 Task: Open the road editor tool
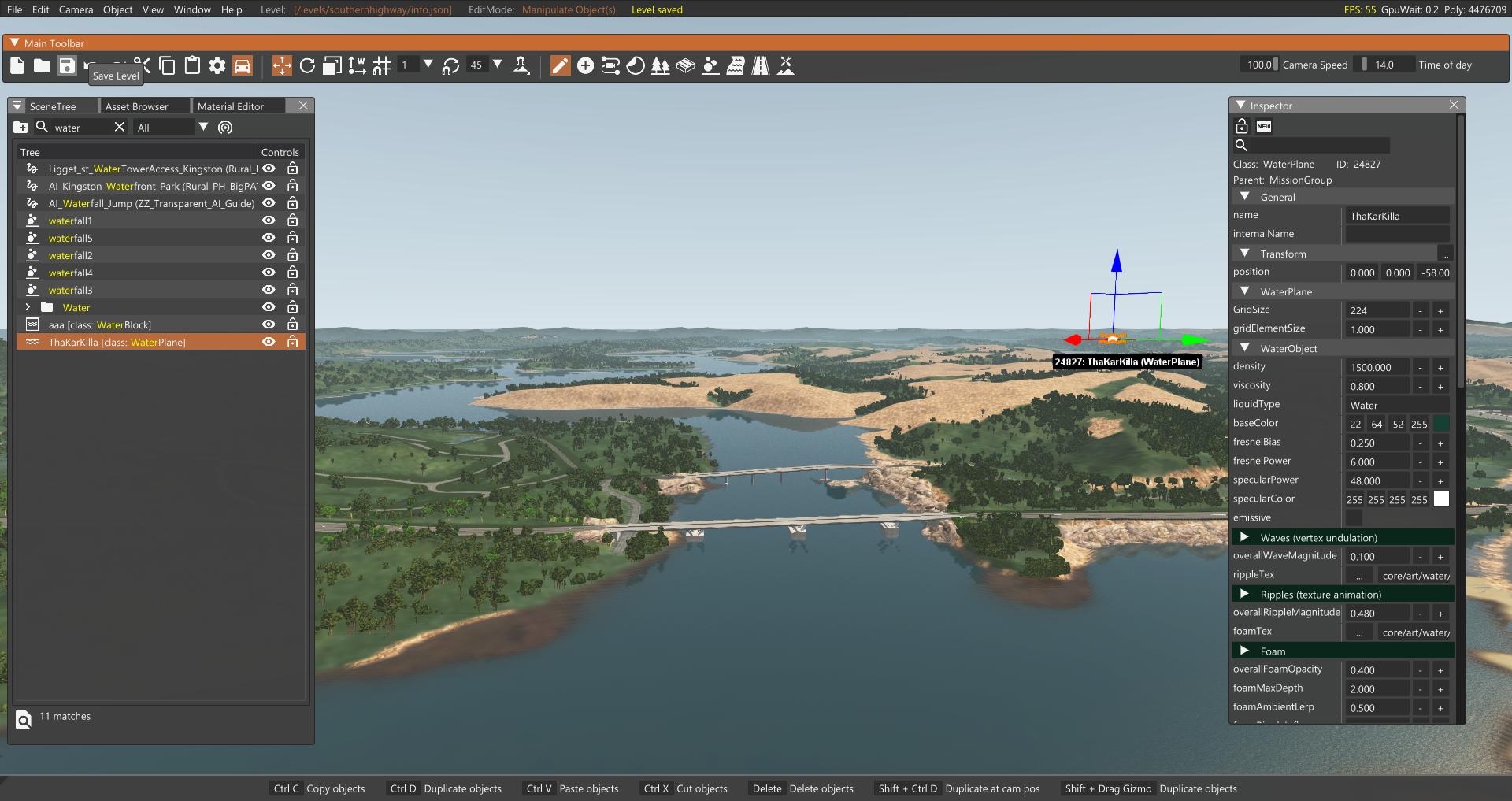pos(760,65)
